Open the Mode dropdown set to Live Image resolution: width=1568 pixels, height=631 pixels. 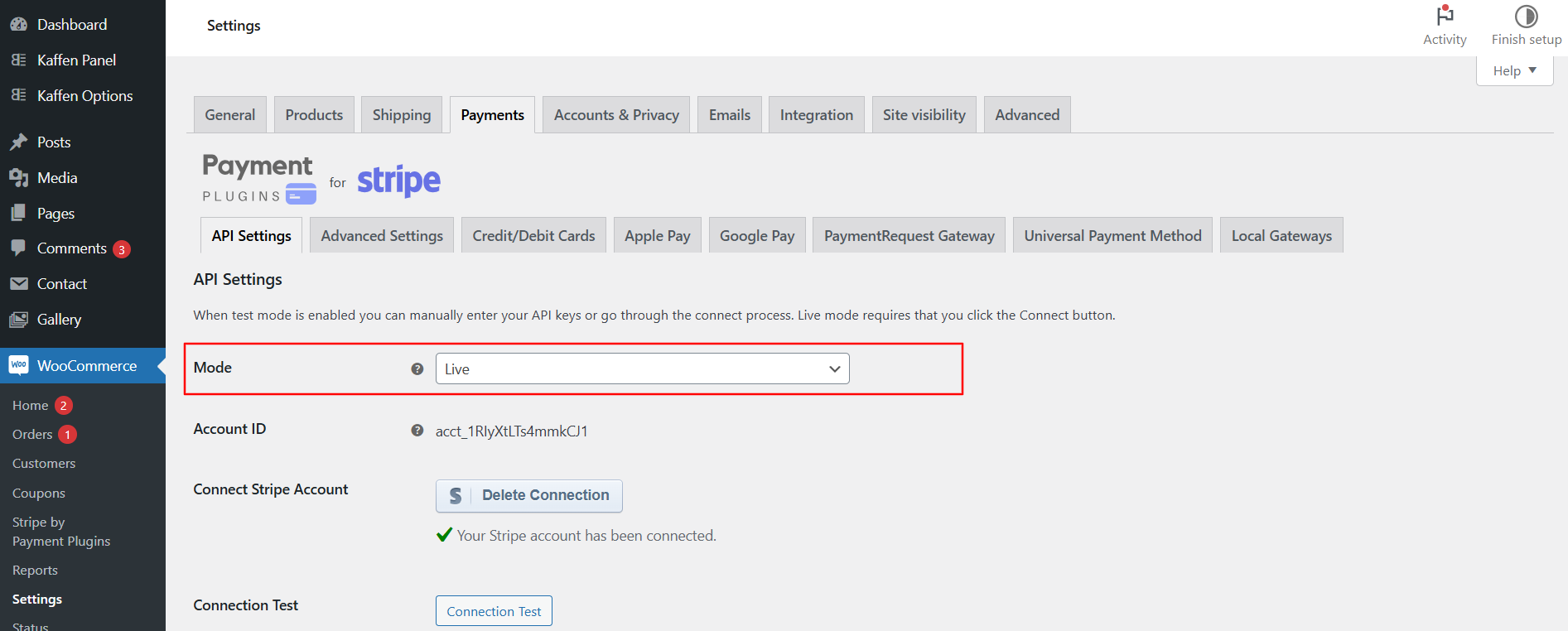pyautogui.click(x=643, y=369)
